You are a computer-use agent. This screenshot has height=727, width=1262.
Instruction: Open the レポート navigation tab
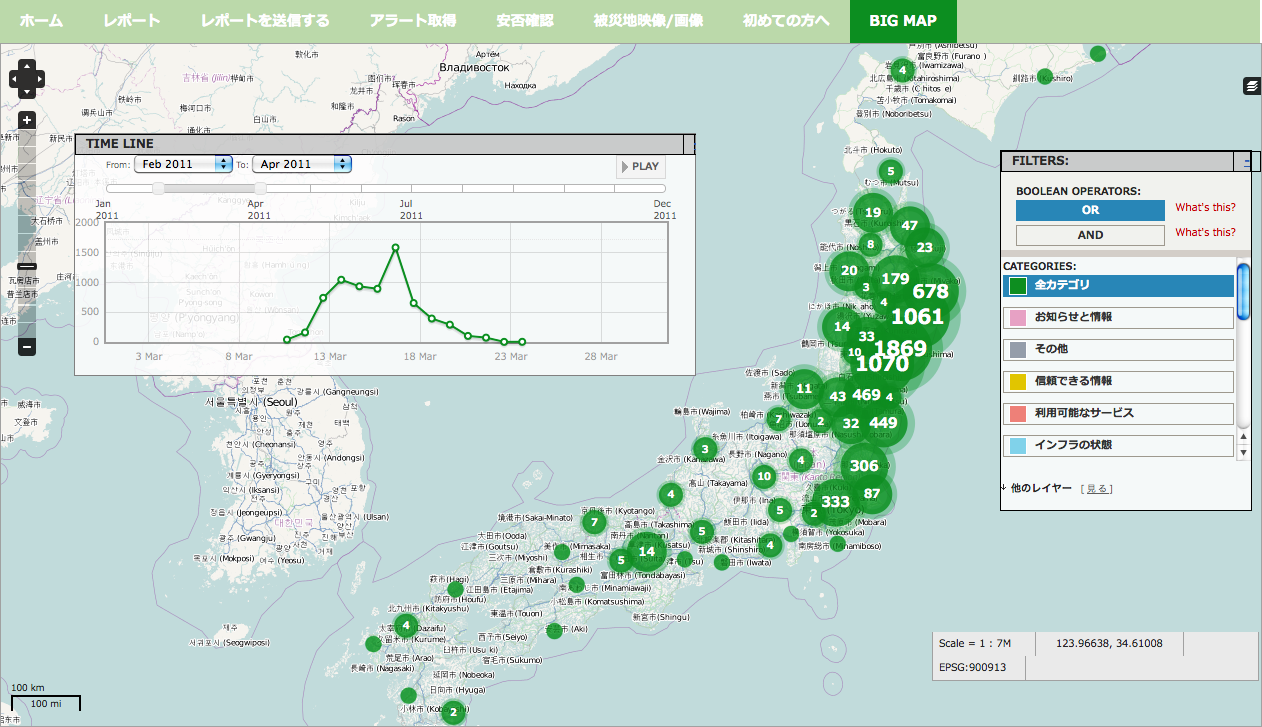(x=132, y=21)
